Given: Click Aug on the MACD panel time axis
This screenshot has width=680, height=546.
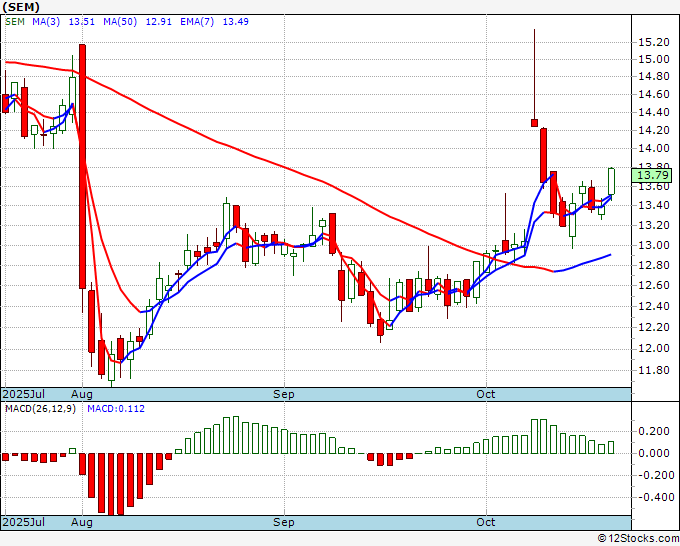Looking at the screenshot, I should click(82, 522).
